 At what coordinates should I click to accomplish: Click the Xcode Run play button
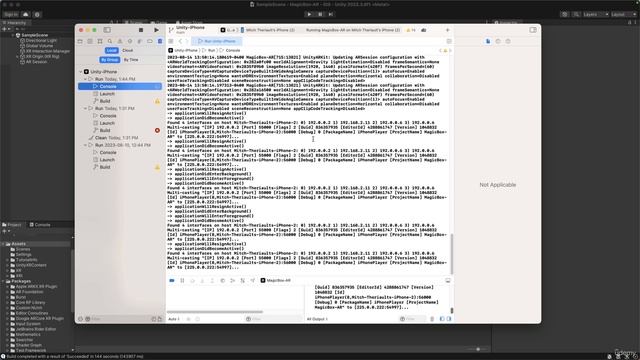pyautogui.click(x=156, y=30)
